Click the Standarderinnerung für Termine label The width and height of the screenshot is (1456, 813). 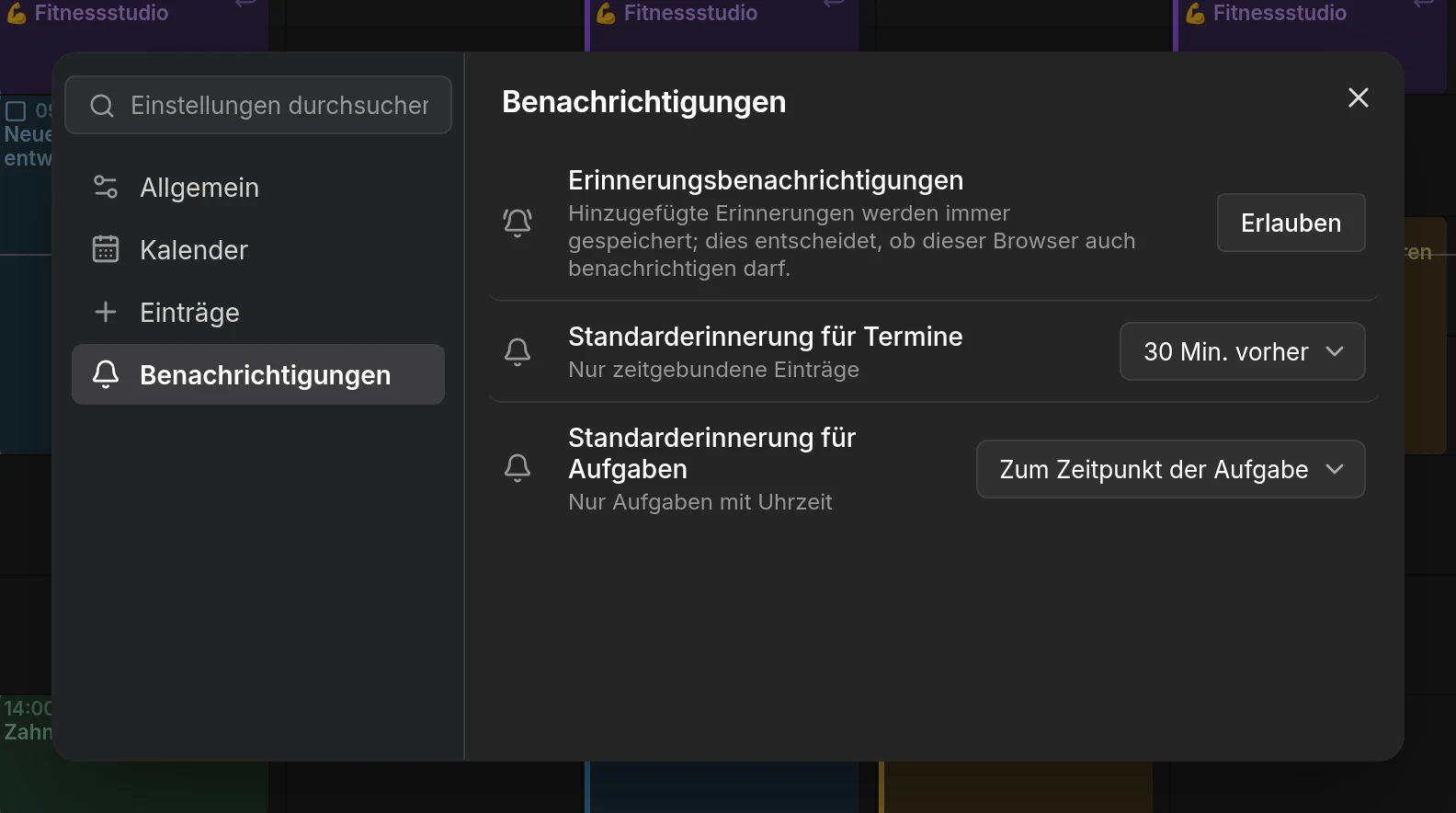[766, 337]
